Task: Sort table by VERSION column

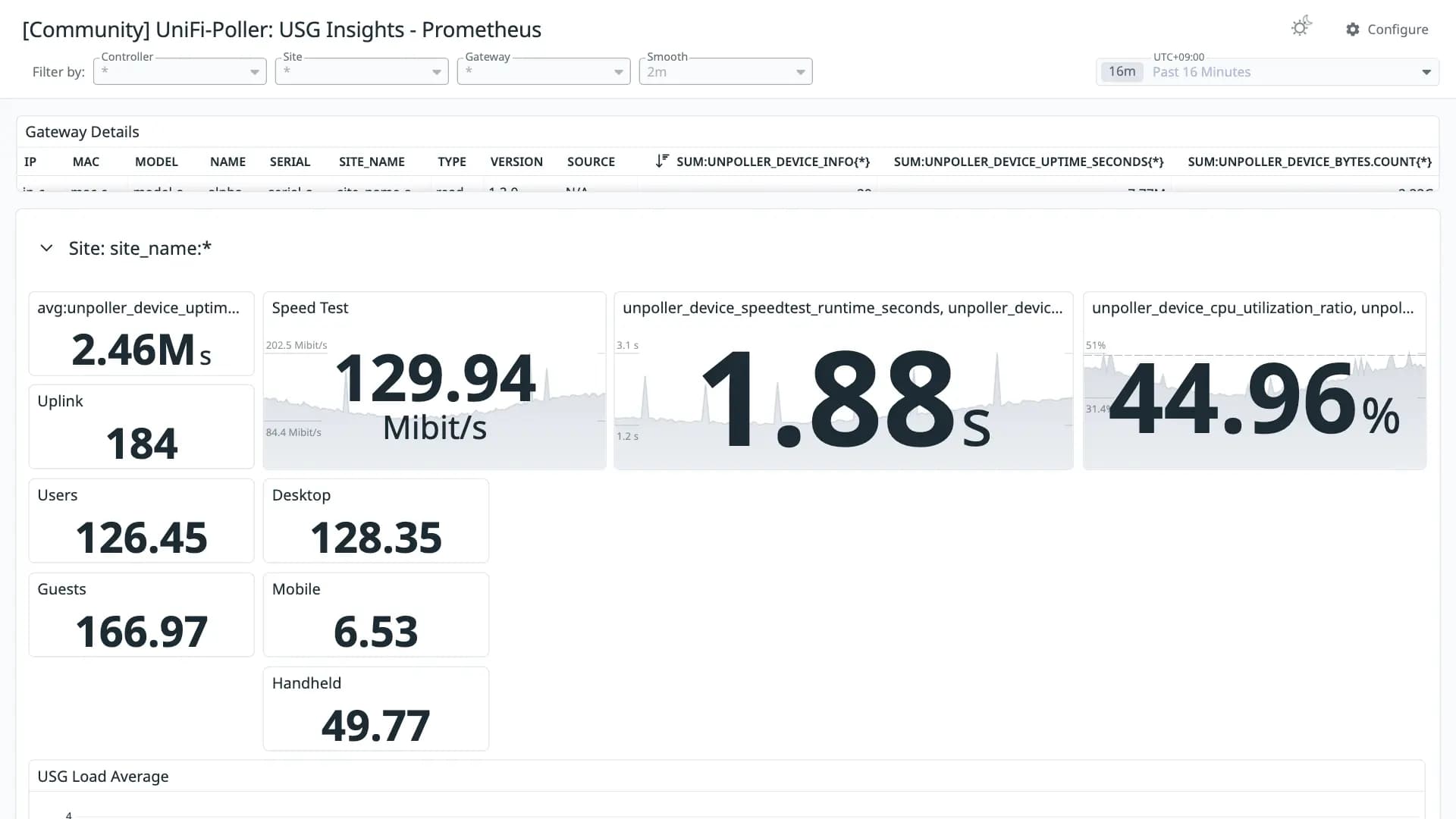Action: coord(516,162)
